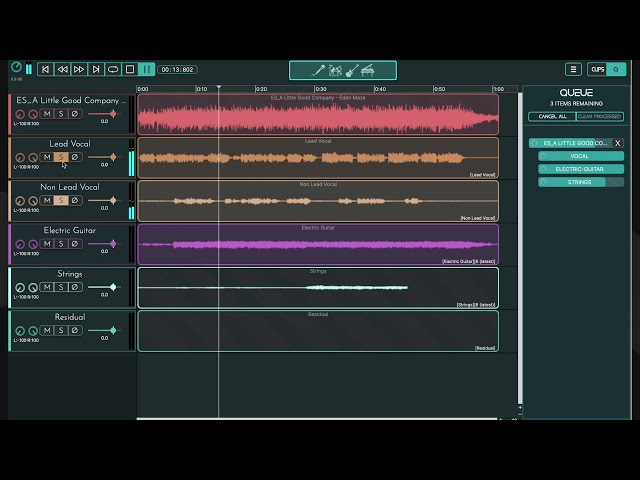
Task: Solo the Electric Guitar track
Action: pyautogui.click(x=61, y=244)
